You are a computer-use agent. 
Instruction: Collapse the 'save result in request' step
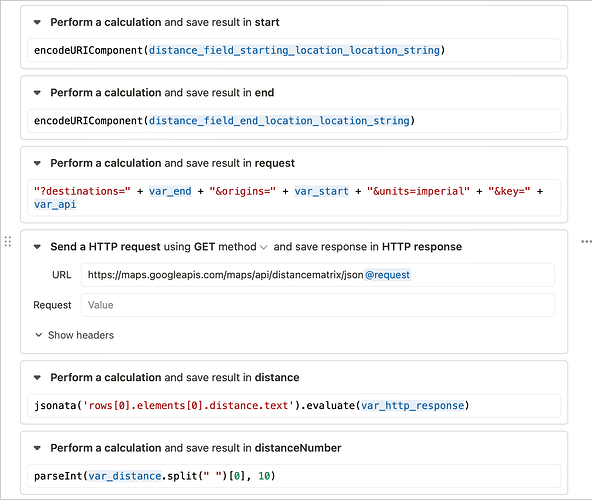click(x=37, y=163)
